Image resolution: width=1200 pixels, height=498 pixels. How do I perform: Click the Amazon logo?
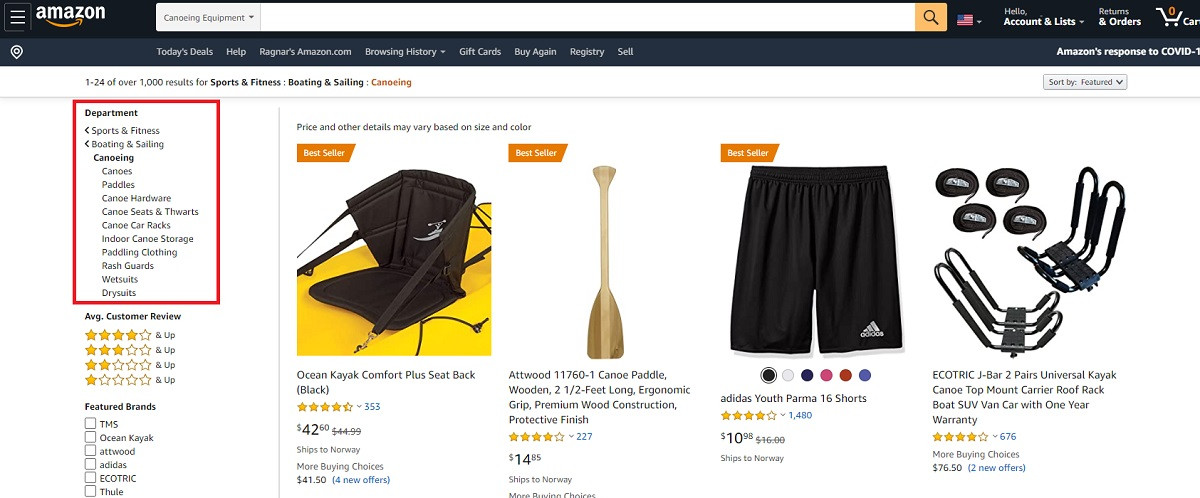(x=71, y=17)
